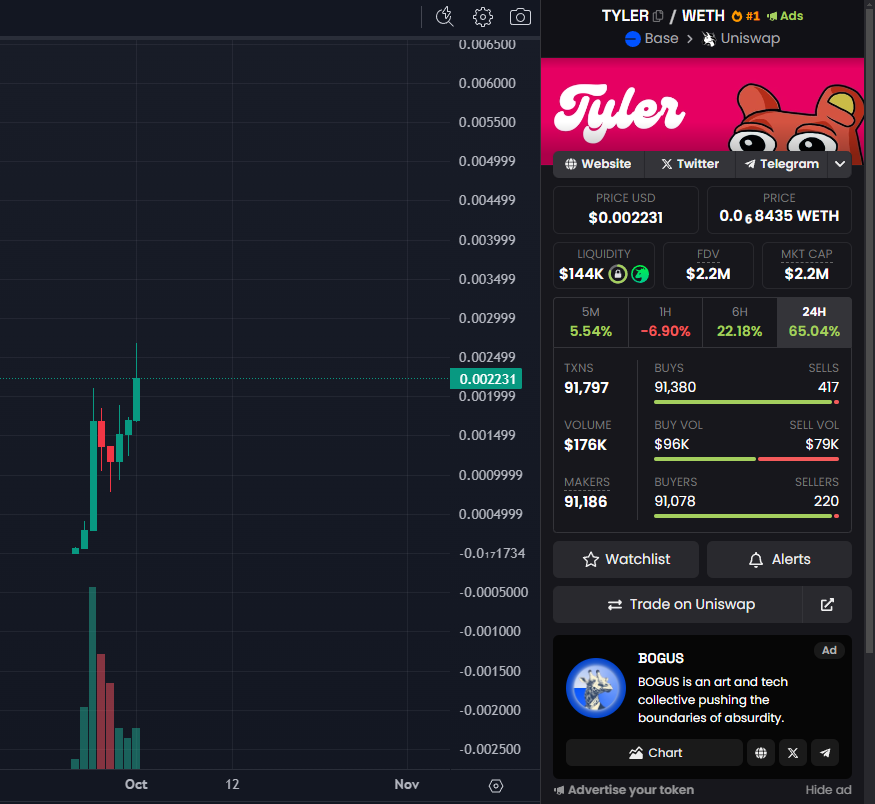Click the current price label 0.002231 on axis
This screenshot has width=875, height=804.
(486, 379)
